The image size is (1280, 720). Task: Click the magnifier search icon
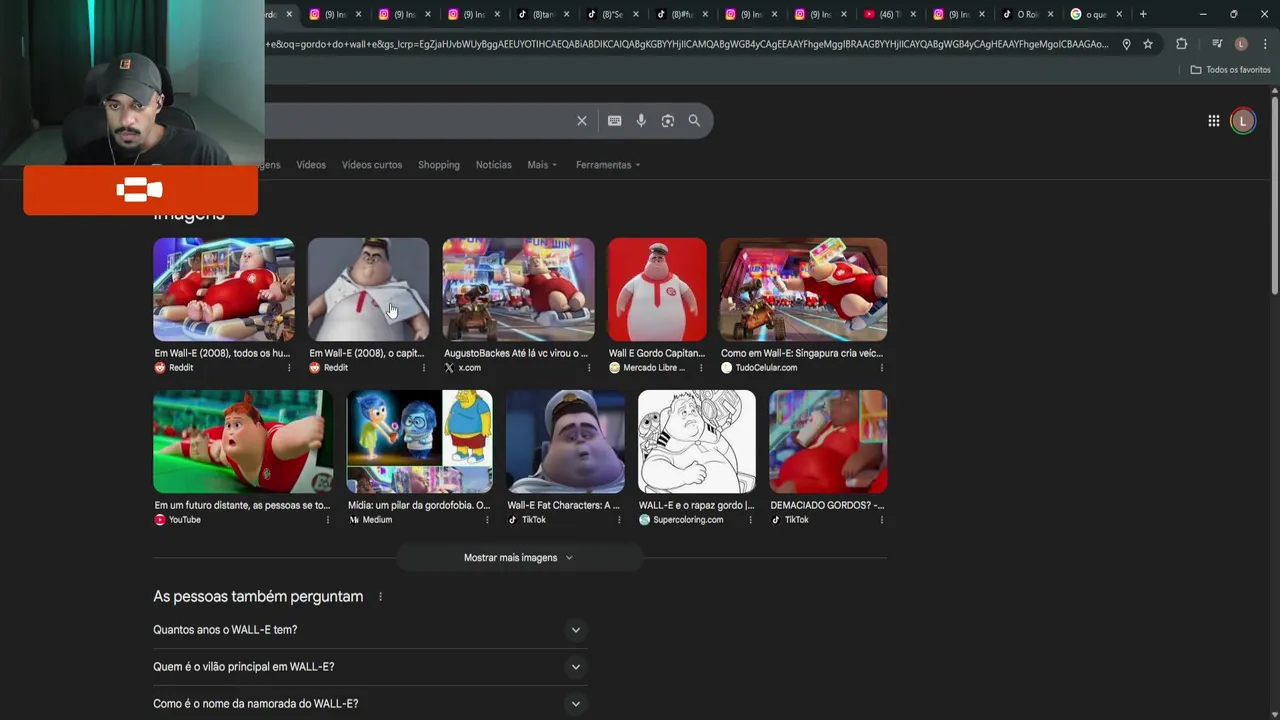point(694,121)
